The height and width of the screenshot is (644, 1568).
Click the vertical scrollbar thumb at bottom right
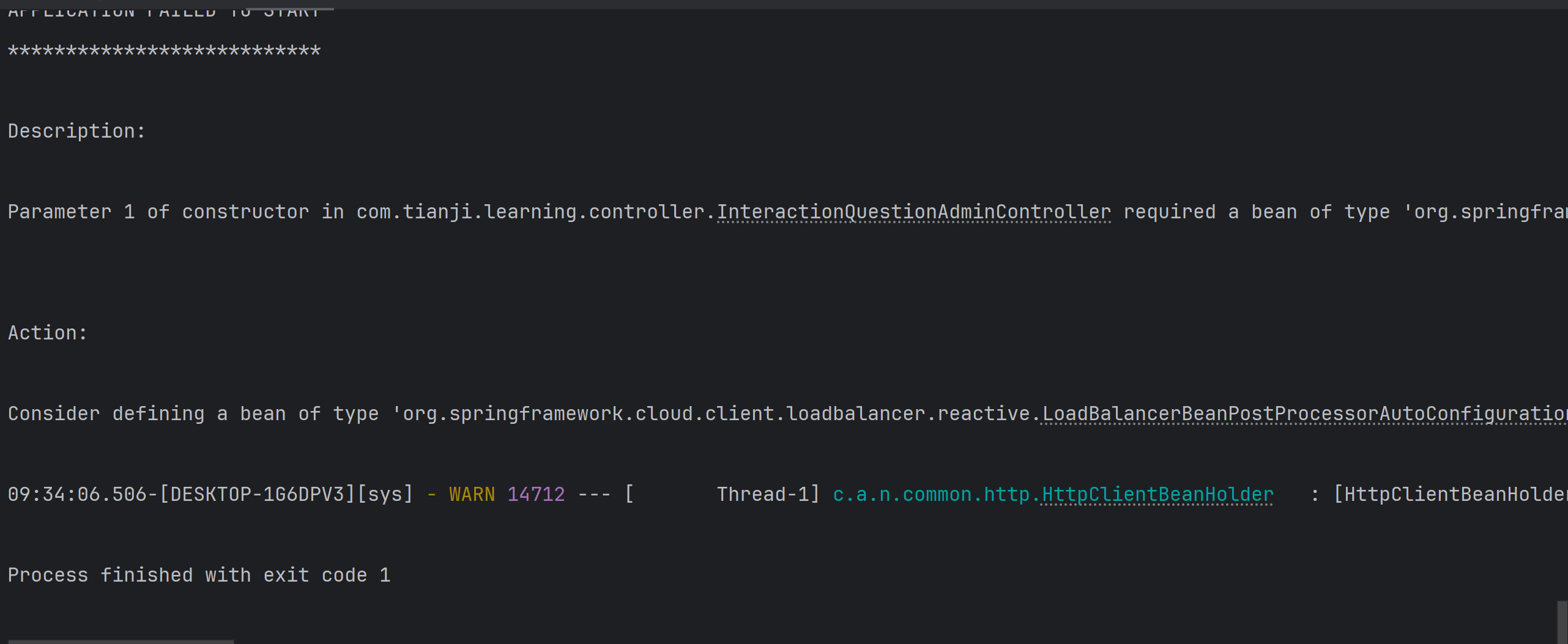coord(1562,622)
